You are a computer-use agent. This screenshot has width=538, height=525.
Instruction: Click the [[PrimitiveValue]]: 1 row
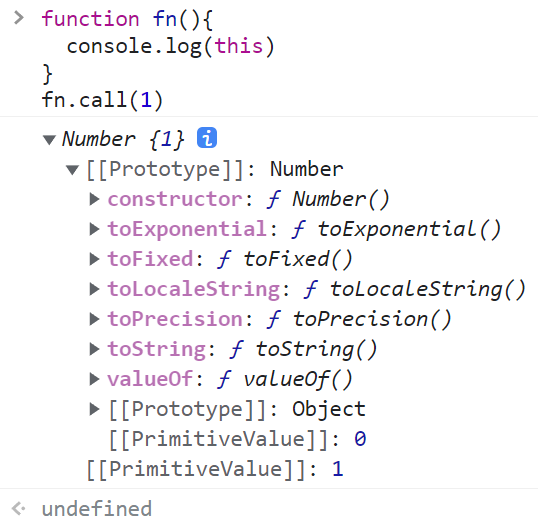click(x=215, y=469)
